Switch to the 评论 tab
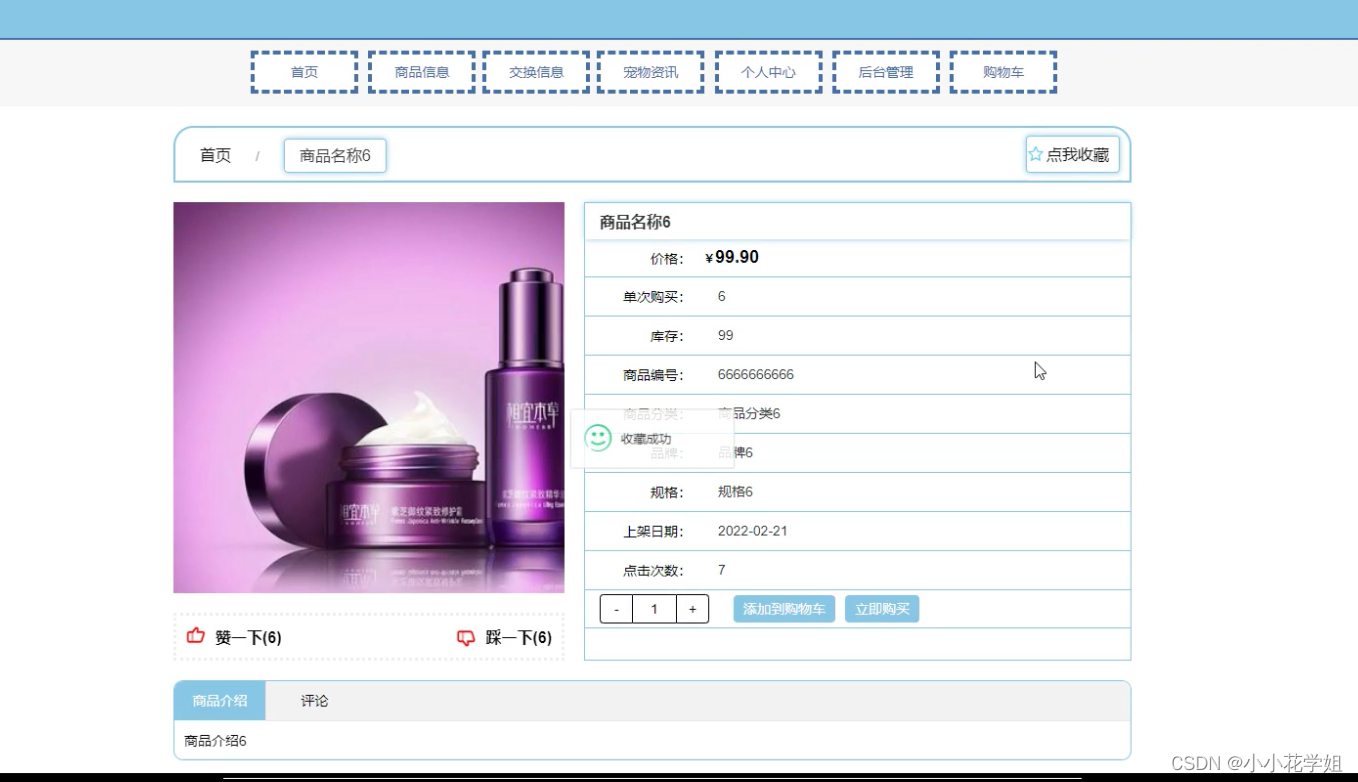This screenshot has height=782, width=1358. (315, 701)
